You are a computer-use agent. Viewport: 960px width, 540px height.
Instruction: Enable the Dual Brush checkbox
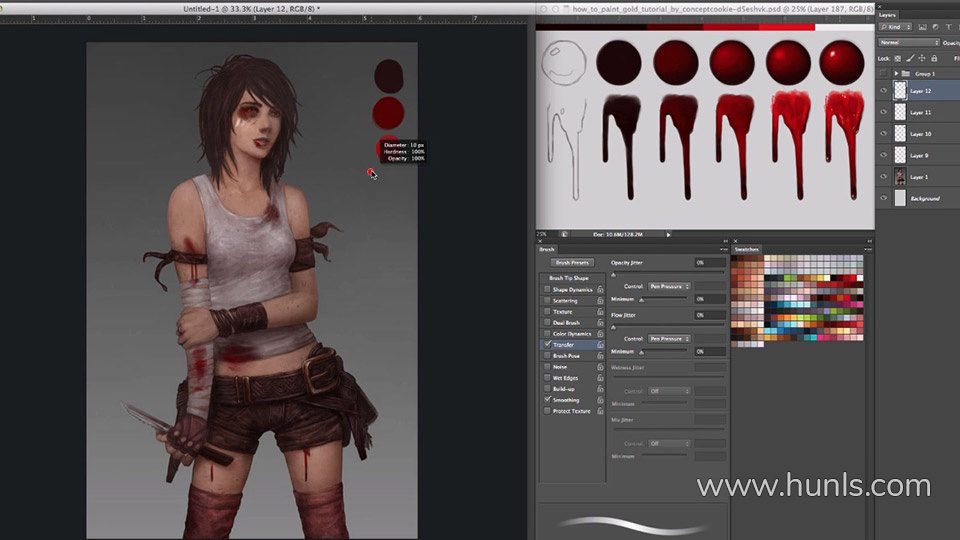click(547, 322)
